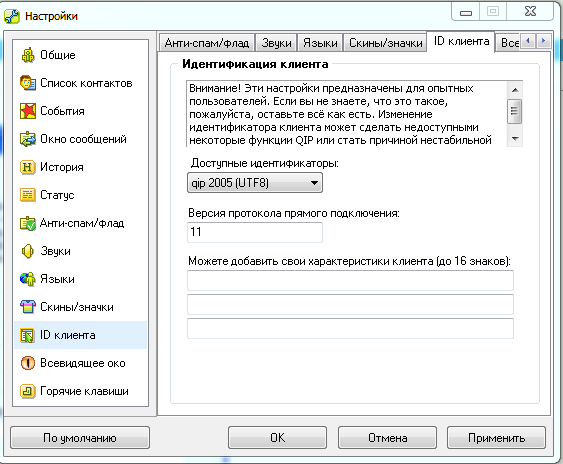563x464 pixels.
Task: Show previous tabs with left arrow
Action: coord(528,41)
